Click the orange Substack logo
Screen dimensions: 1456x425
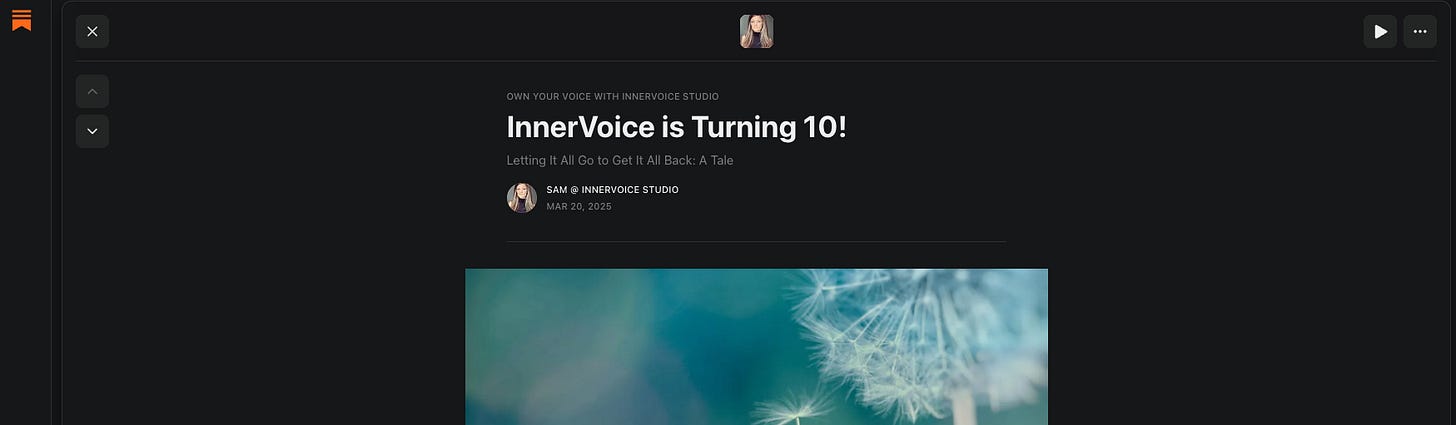pos(21,20)
